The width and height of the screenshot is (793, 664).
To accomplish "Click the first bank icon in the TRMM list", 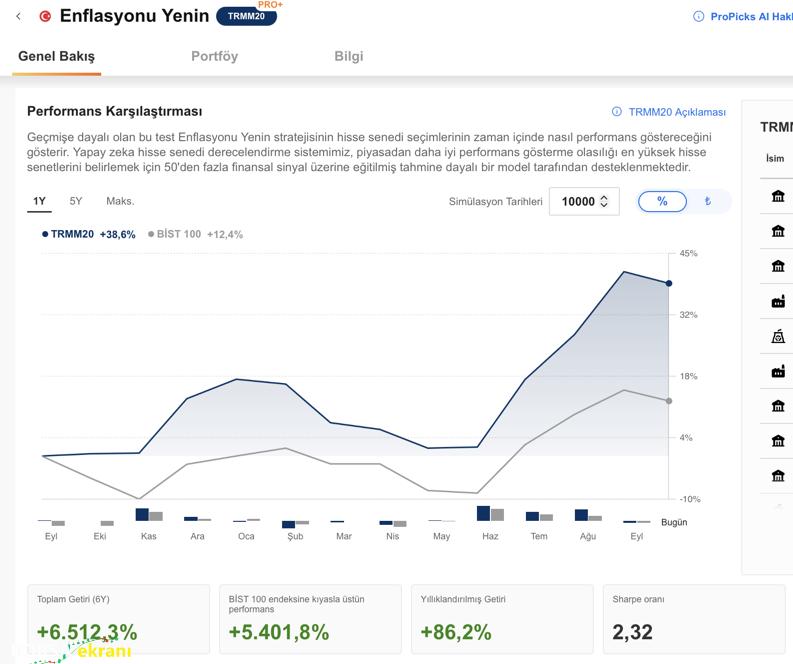I will point(778,196).
